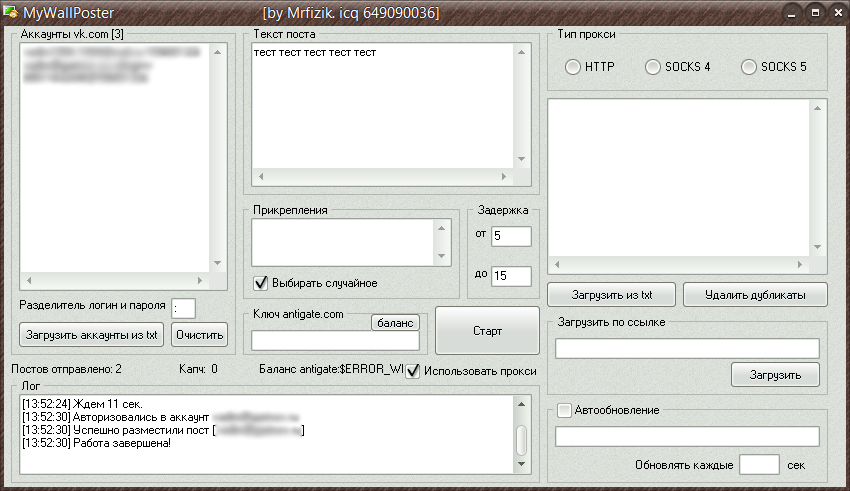The width and height of the screenshot is (850, 491).
Task: Click log scroll down arrow
Action: pyautogui.click(x=521, y=464)
